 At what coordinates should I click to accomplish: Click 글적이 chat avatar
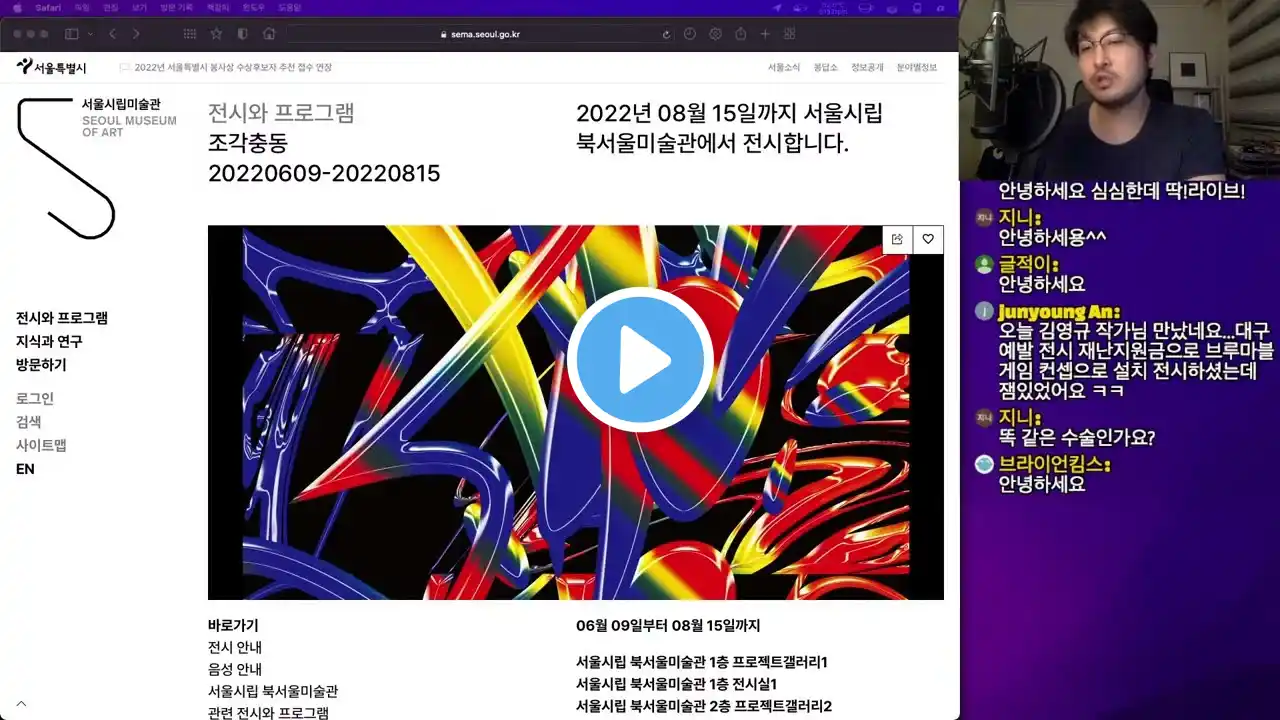(x=984, y=264)
